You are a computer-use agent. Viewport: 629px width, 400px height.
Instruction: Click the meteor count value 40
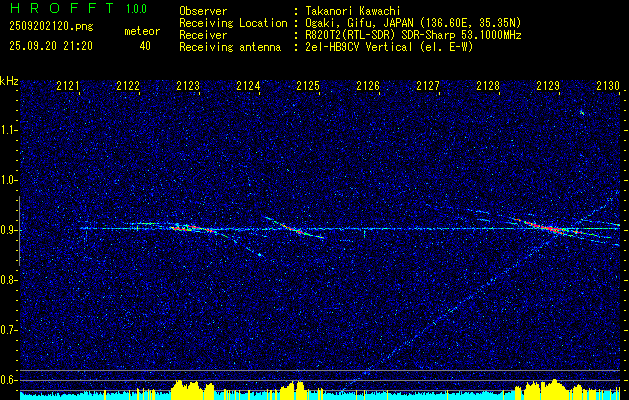(x=145, y=46)
